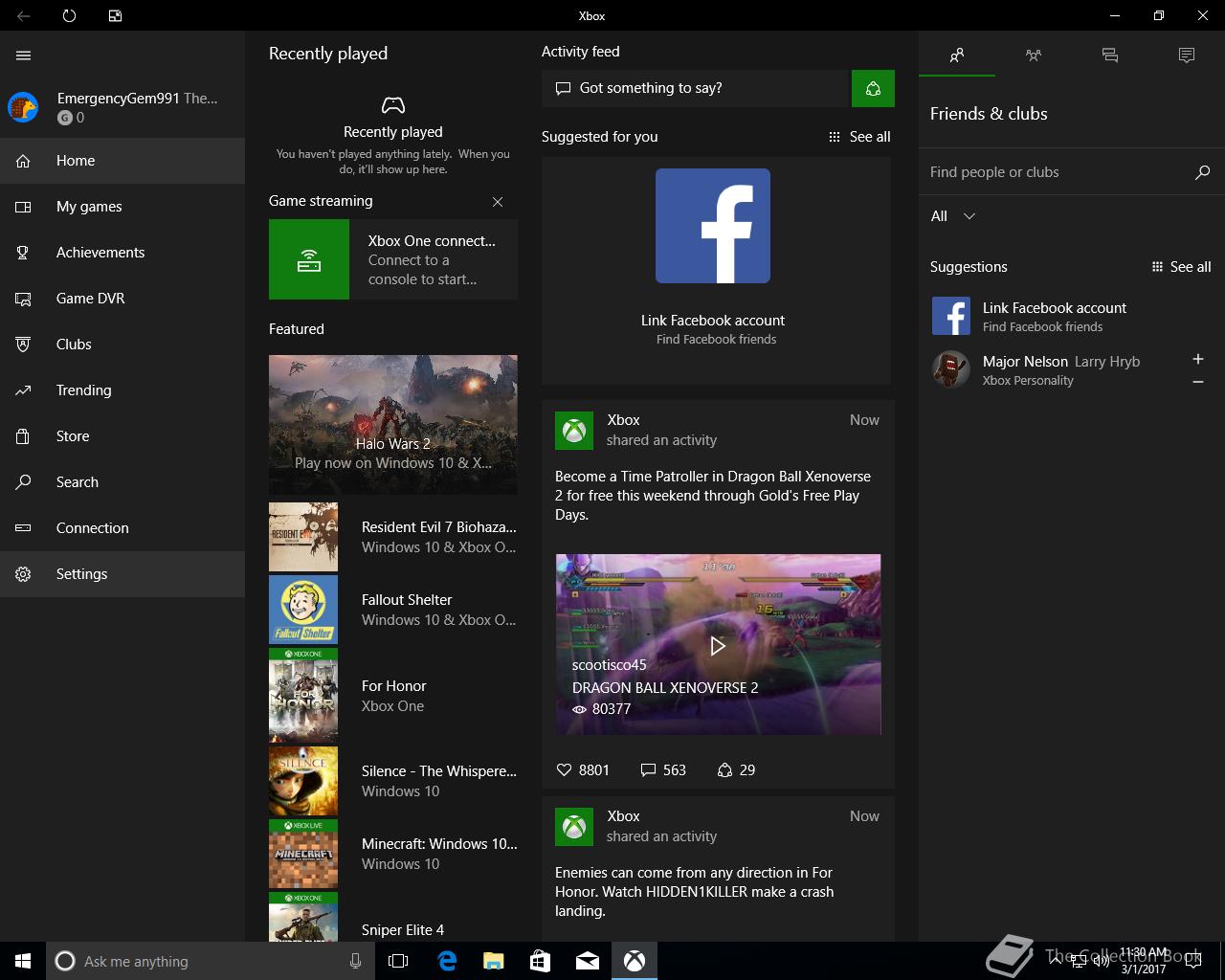
Task: Go to Home in sidebar
Action: click(122, 161)
